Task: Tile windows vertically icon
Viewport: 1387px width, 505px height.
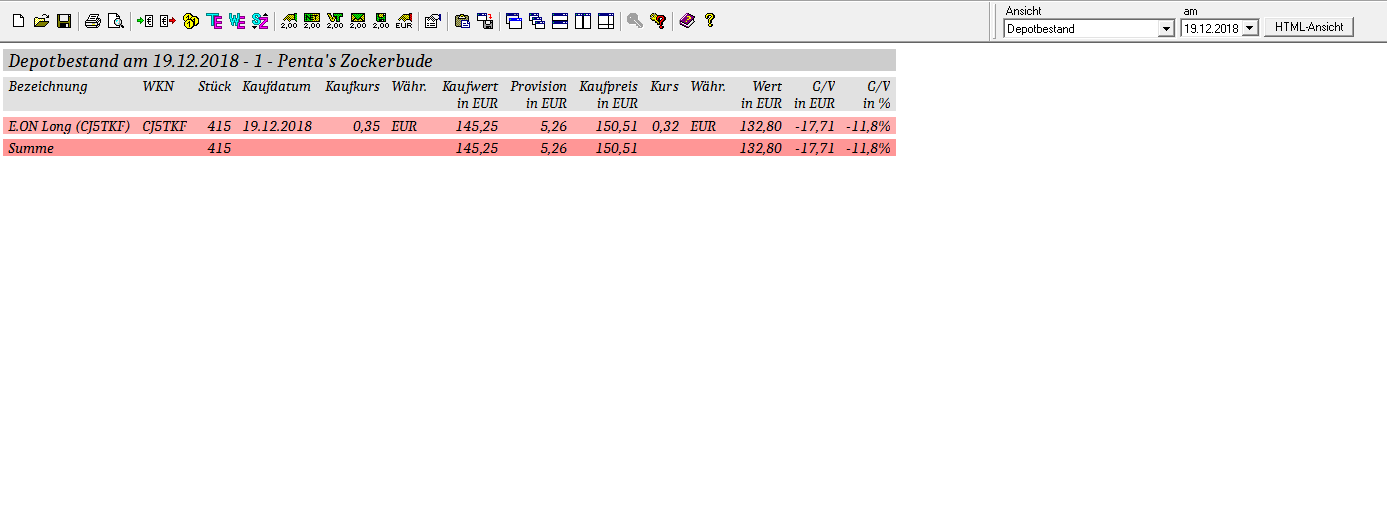Action: 583,20
